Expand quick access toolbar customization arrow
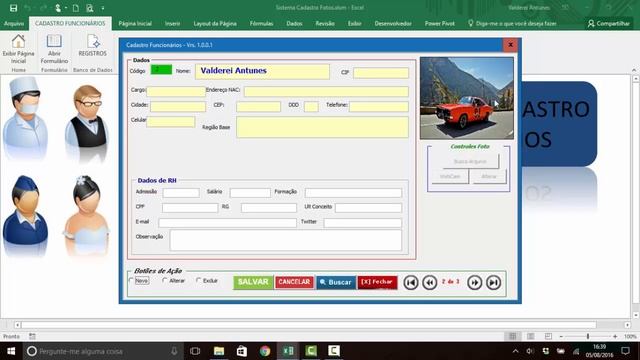 [103, 8]
